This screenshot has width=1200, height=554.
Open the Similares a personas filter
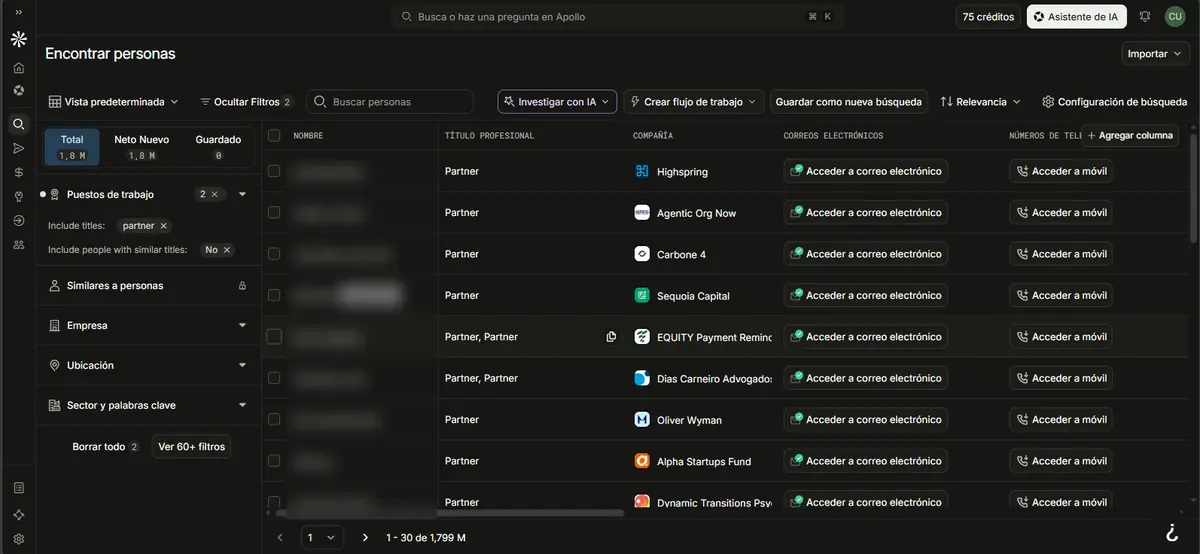(148, 285)
